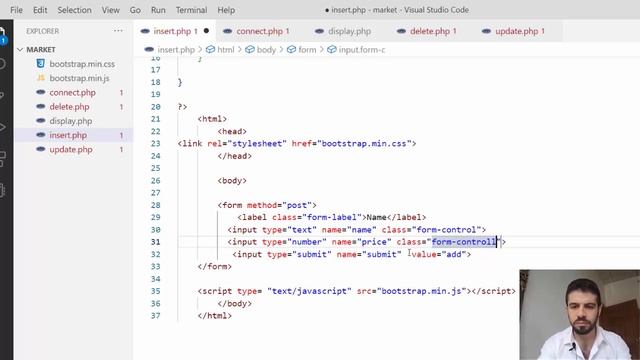
Task: Click the Explorer activity bar icon
Action: [x=2, y=34]
